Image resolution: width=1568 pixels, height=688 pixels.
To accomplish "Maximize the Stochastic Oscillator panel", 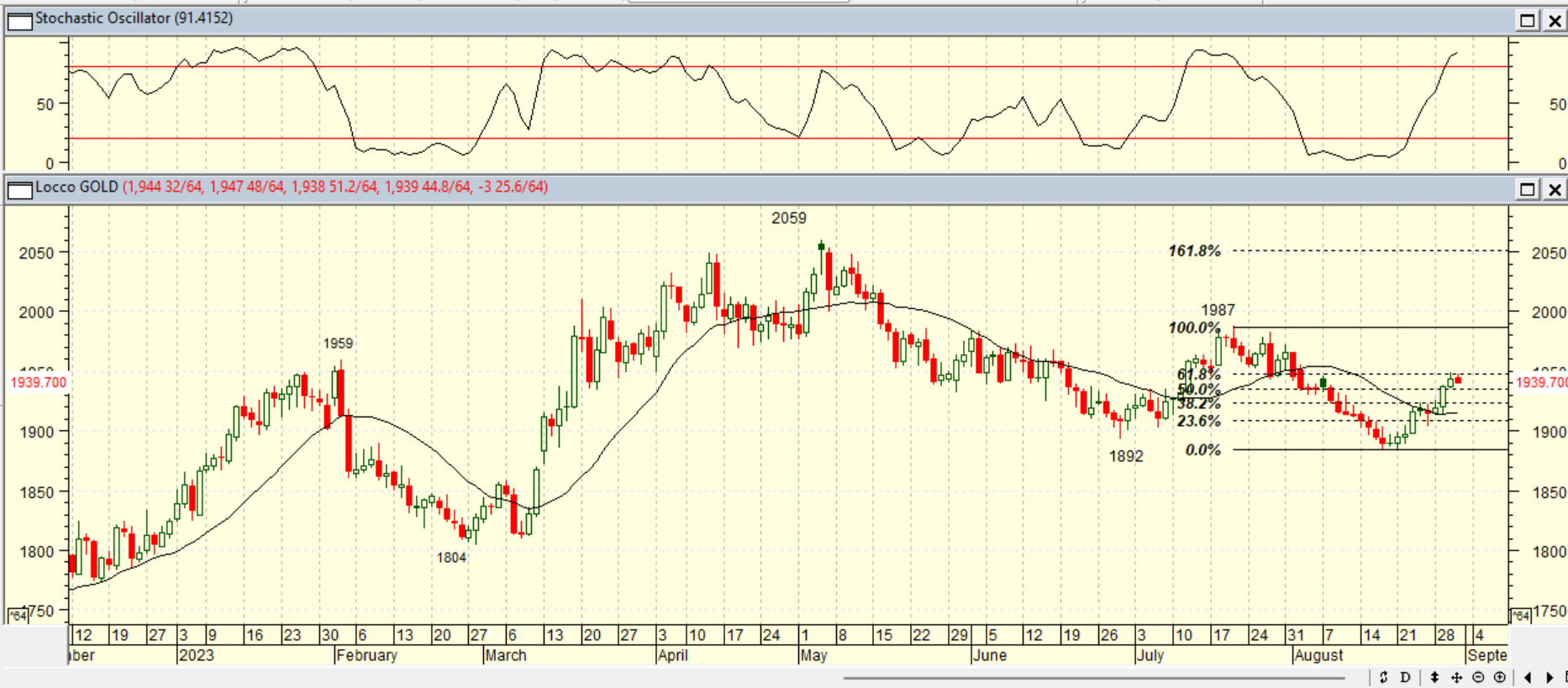I will [x=1527, y=21].
